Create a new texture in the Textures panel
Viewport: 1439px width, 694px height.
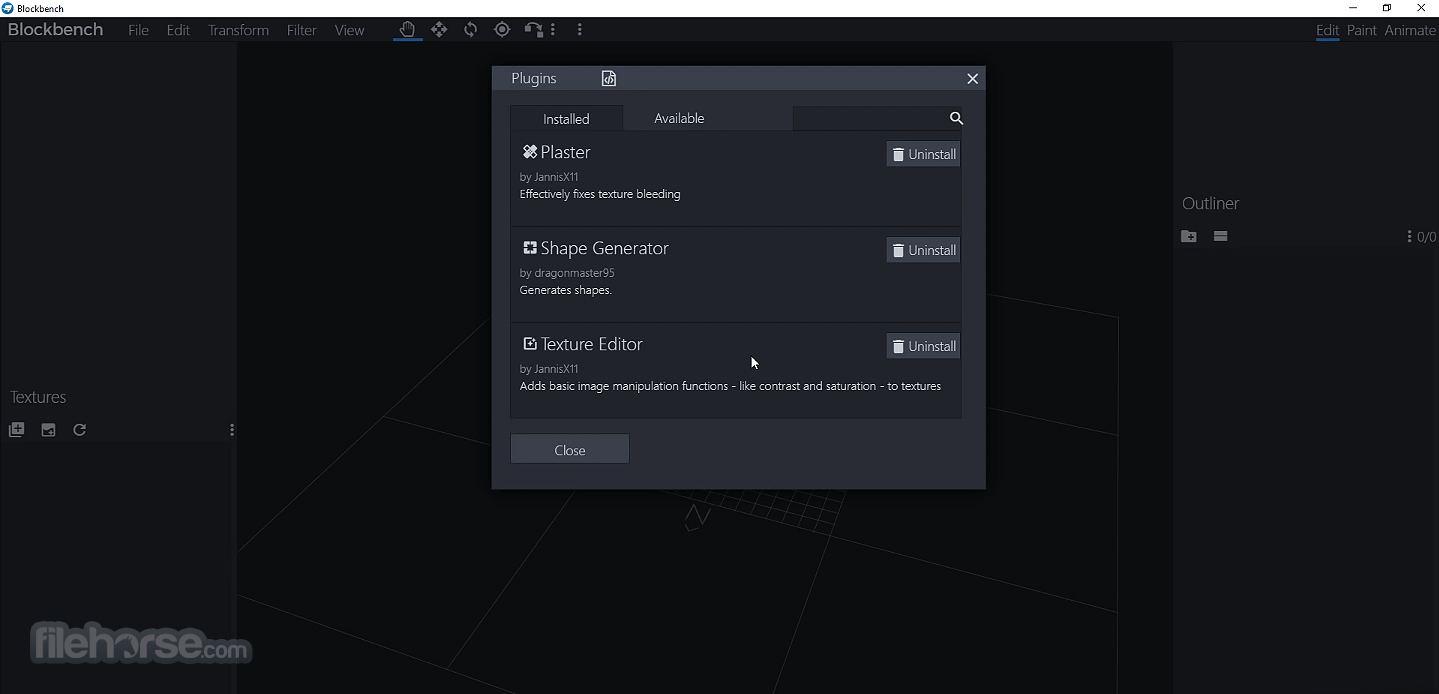pyautogui.click(x=48, y=430)
